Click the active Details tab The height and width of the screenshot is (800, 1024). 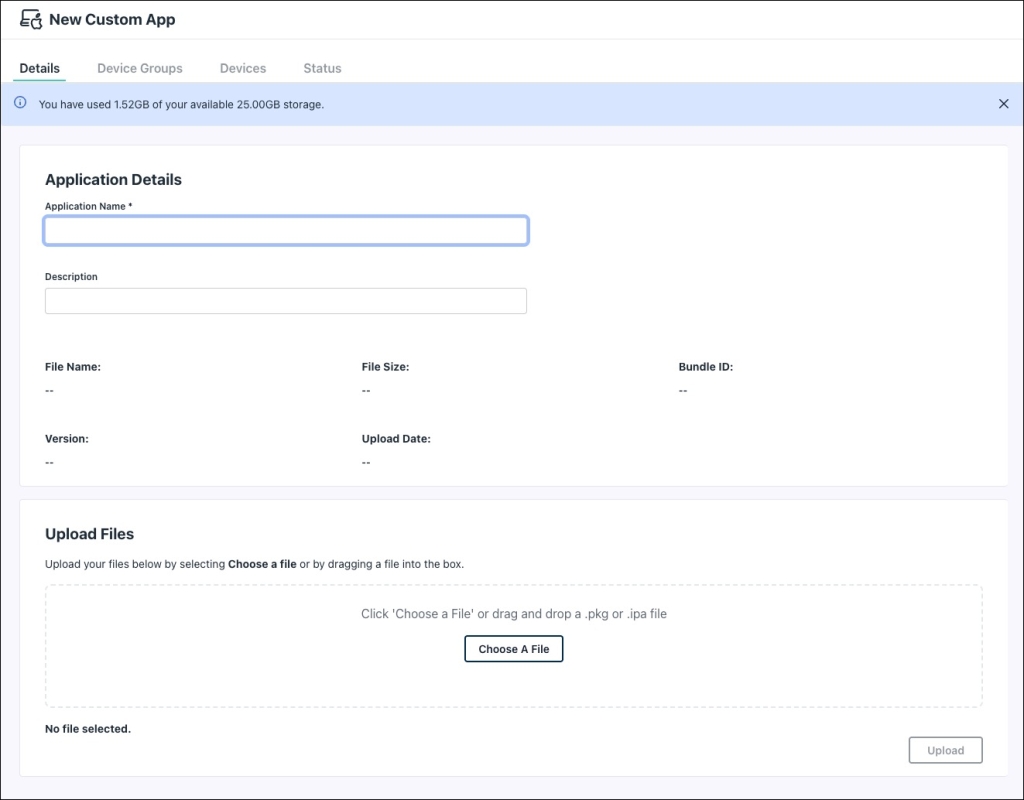(x=39, y=68)
